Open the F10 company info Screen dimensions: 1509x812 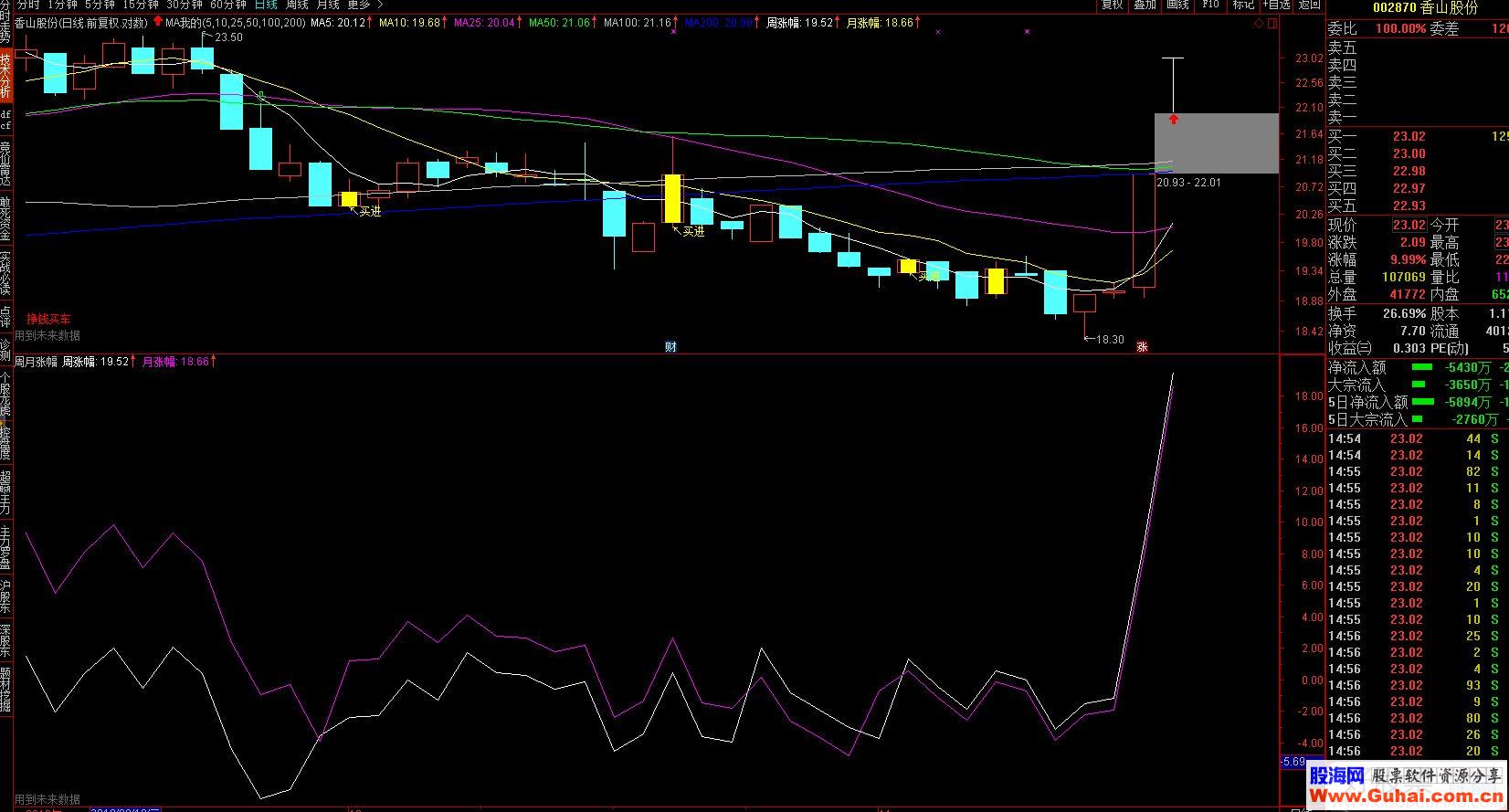[x=1210, y=5]
